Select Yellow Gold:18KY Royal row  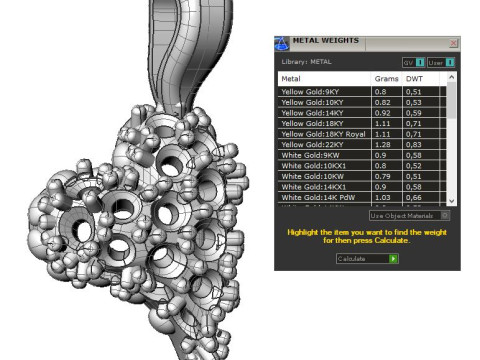tap(362, 134)
